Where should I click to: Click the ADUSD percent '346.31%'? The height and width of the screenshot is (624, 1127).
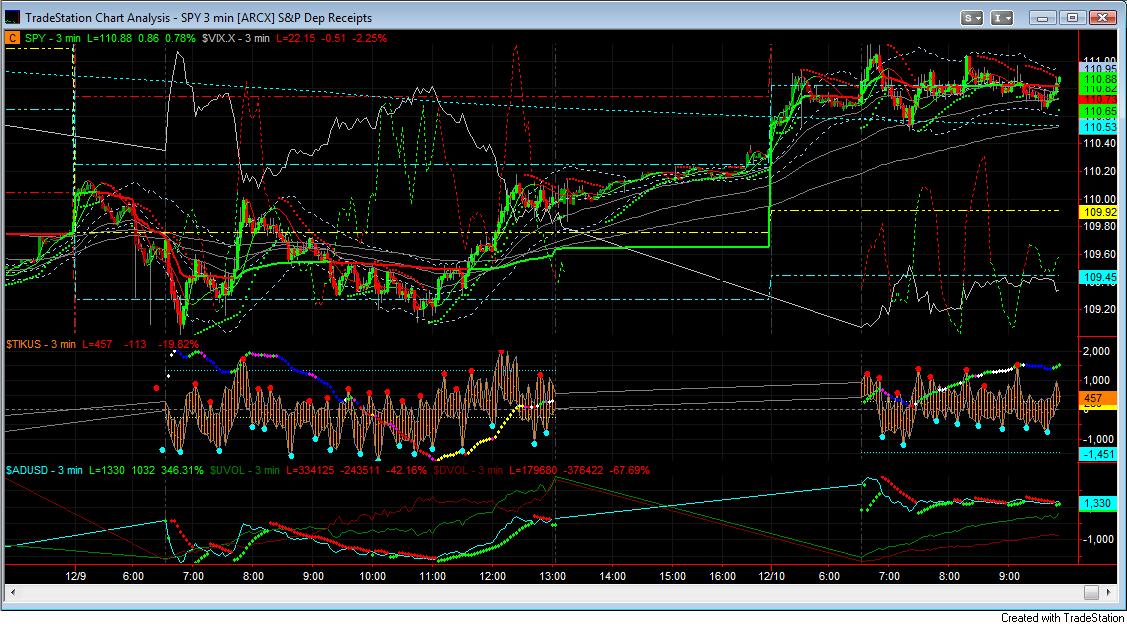point(183,470)
